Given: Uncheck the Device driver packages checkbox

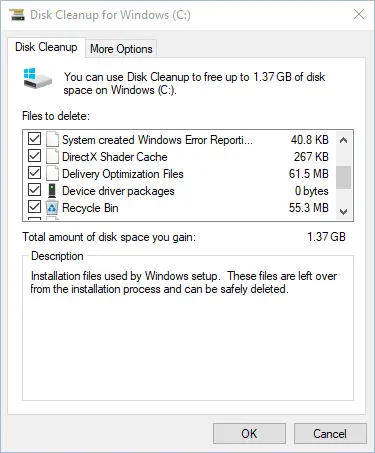Looking at the screenshot, I should tap(34, 190).
